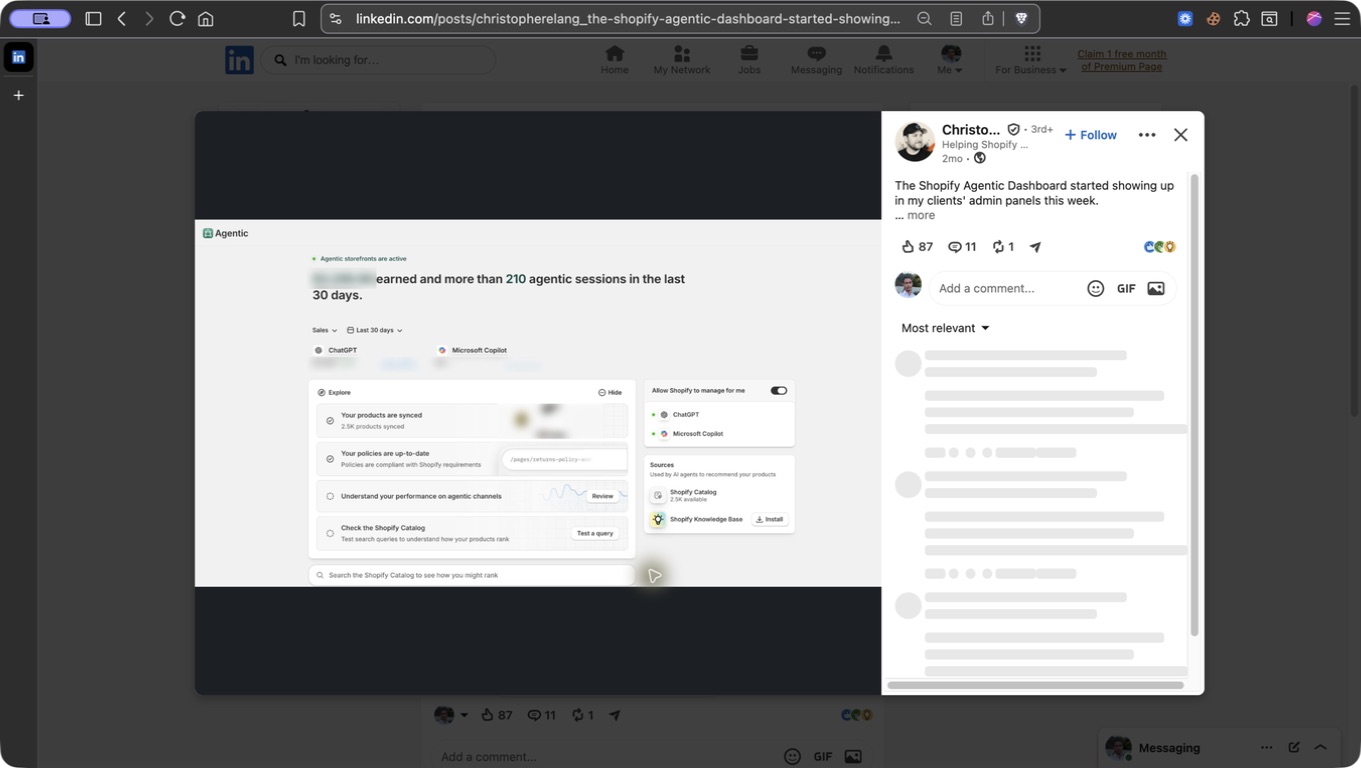
Task: Follow the post author
Action: [1090, 135]
